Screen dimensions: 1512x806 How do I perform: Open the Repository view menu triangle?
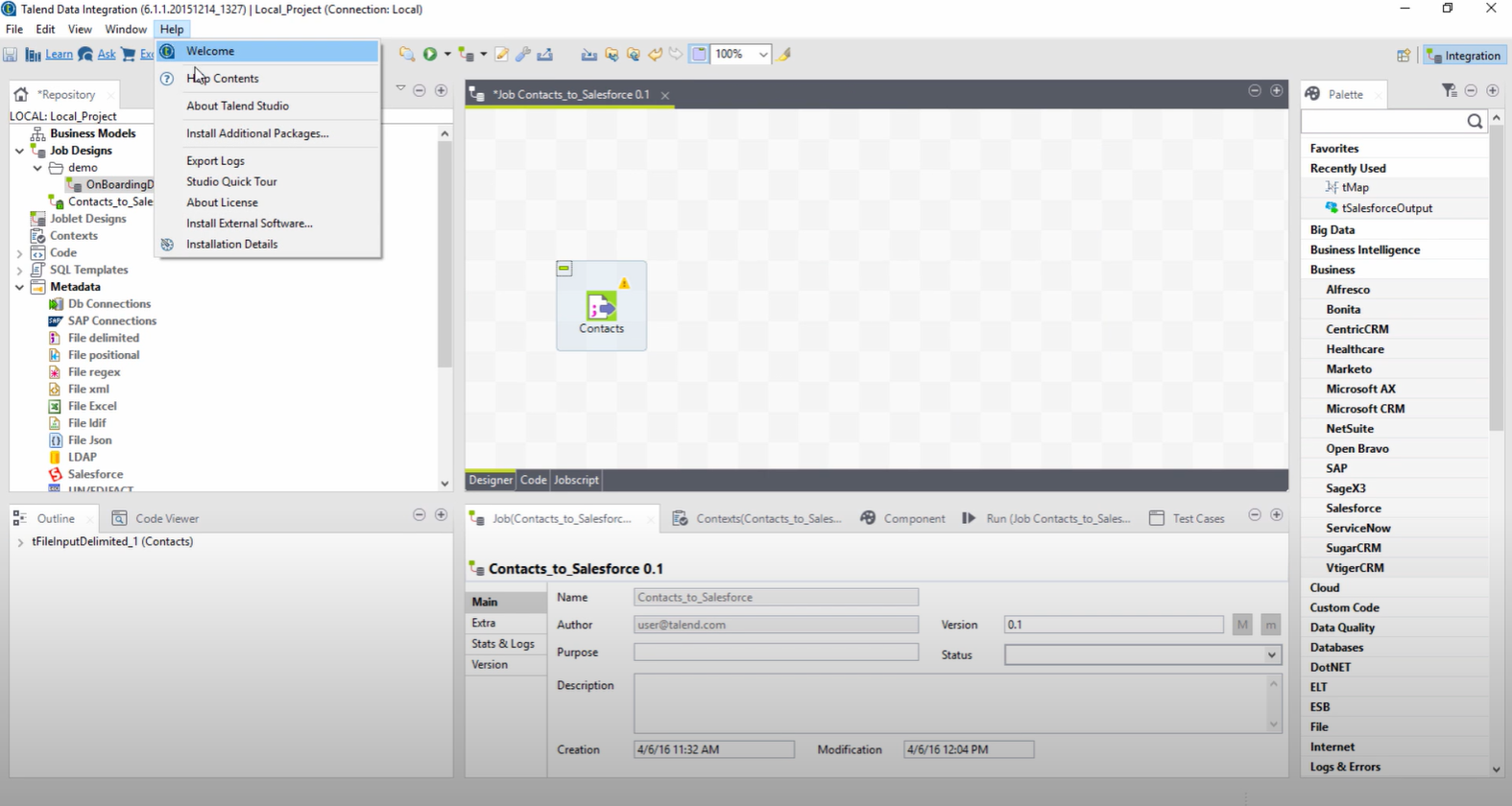click(400, 89)
